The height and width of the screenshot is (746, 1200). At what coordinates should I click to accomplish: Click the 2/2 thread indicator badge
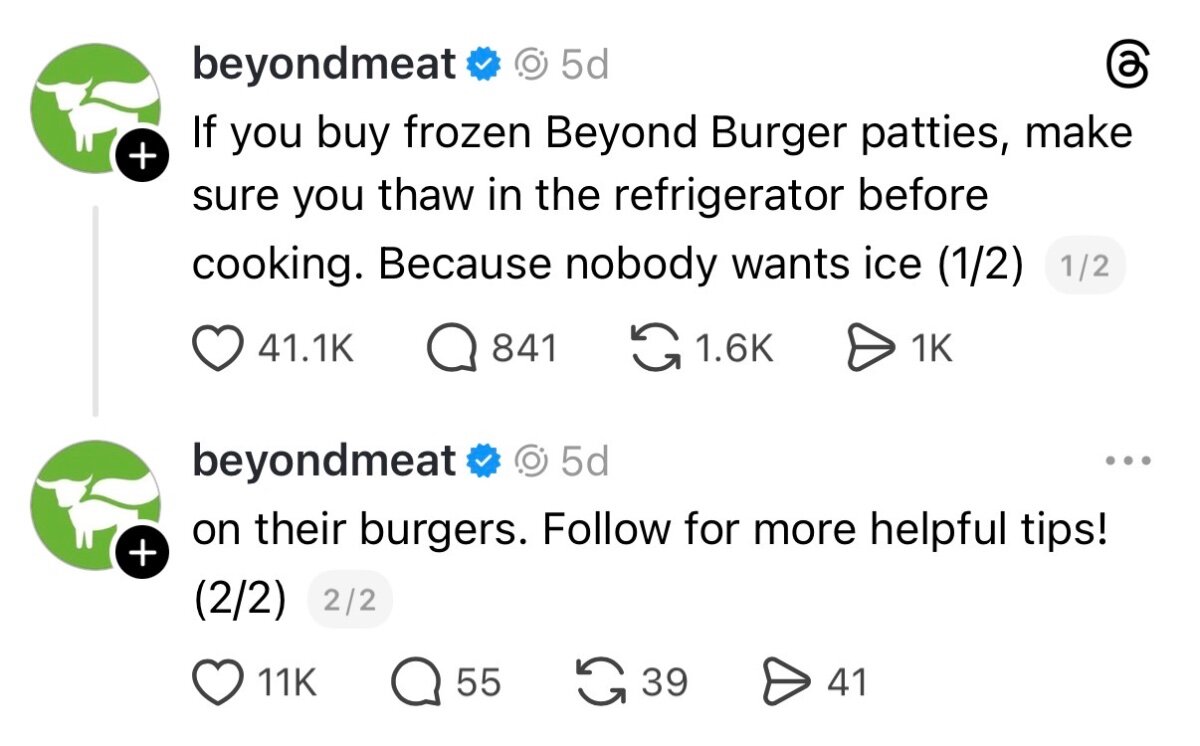pos(350,602)
